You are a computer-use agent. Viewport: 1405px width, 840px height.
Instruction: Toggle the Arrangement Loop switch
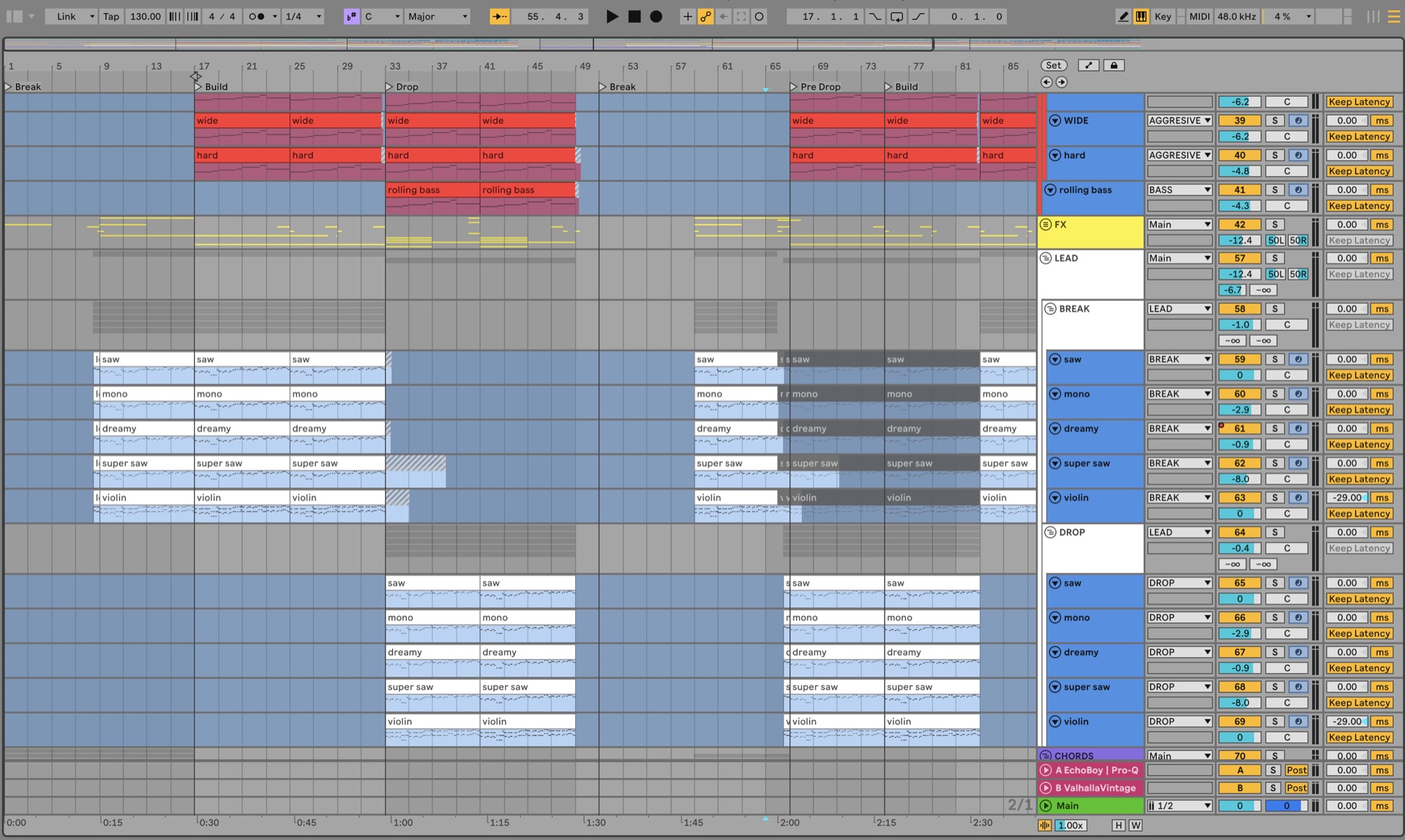pyautogui.click(x=896, y=16)
